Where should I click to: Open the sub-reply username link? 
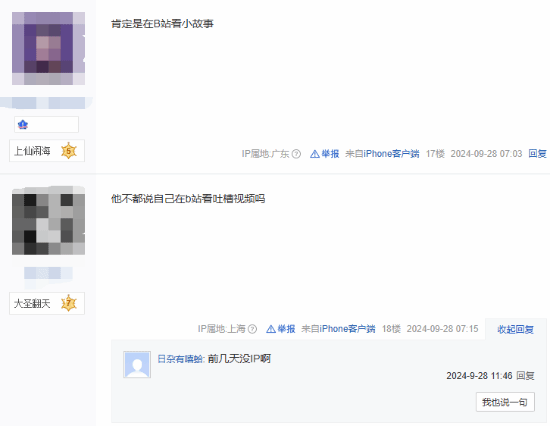pos(180,359)
